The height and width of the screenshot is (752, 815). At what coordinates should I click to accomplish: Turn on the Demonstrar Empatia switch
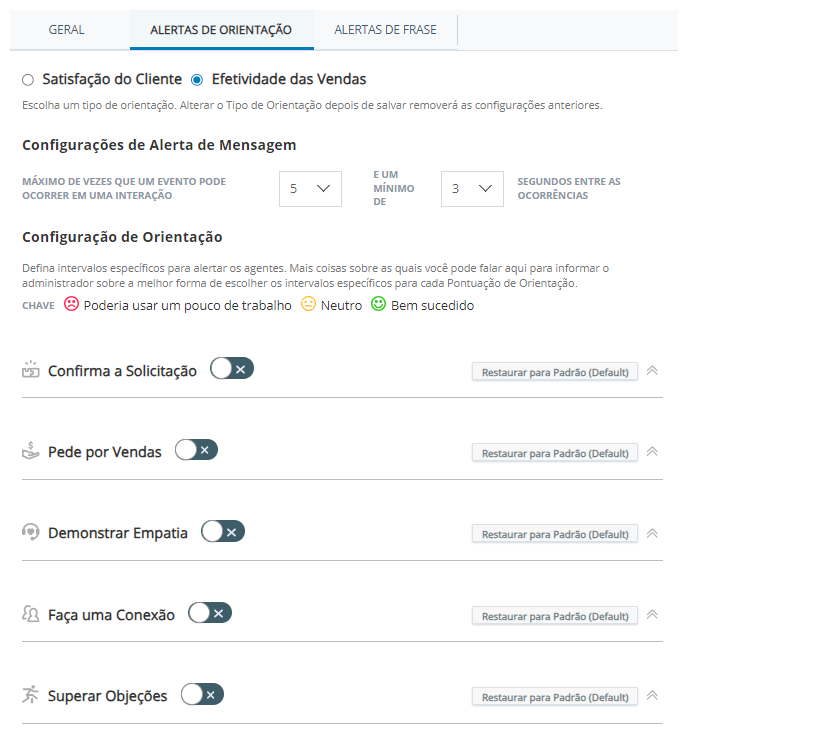(223, 532)
